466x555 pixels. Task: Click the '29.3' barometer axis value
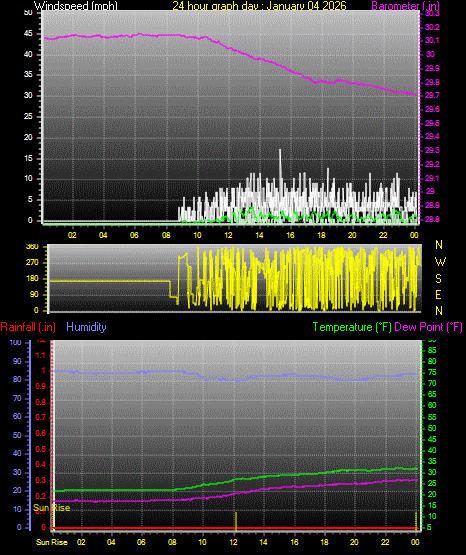tap(432, 150)
